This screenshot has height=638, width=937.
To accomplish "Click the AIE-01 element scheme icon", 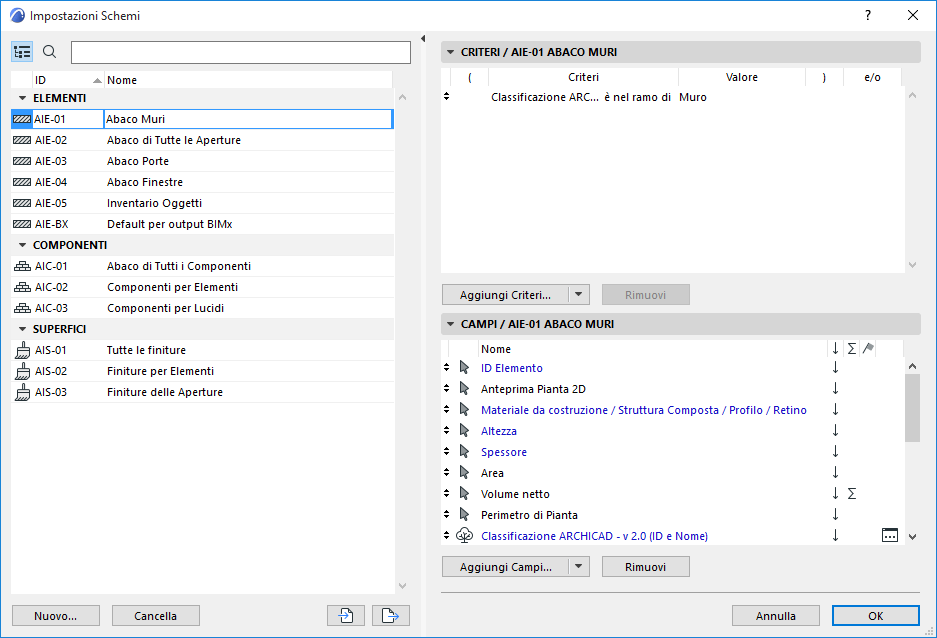I will (22, 119).
